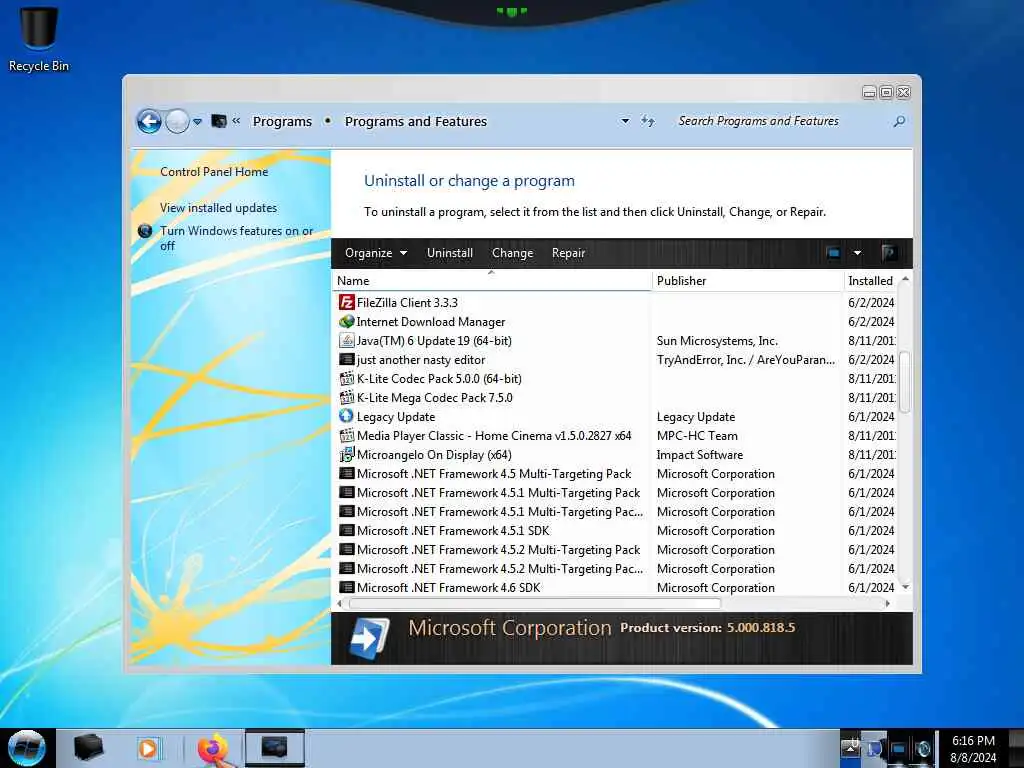Expand the address bar history dropdown
Screen dimensions: 1024x768
[x=625, y=121]
